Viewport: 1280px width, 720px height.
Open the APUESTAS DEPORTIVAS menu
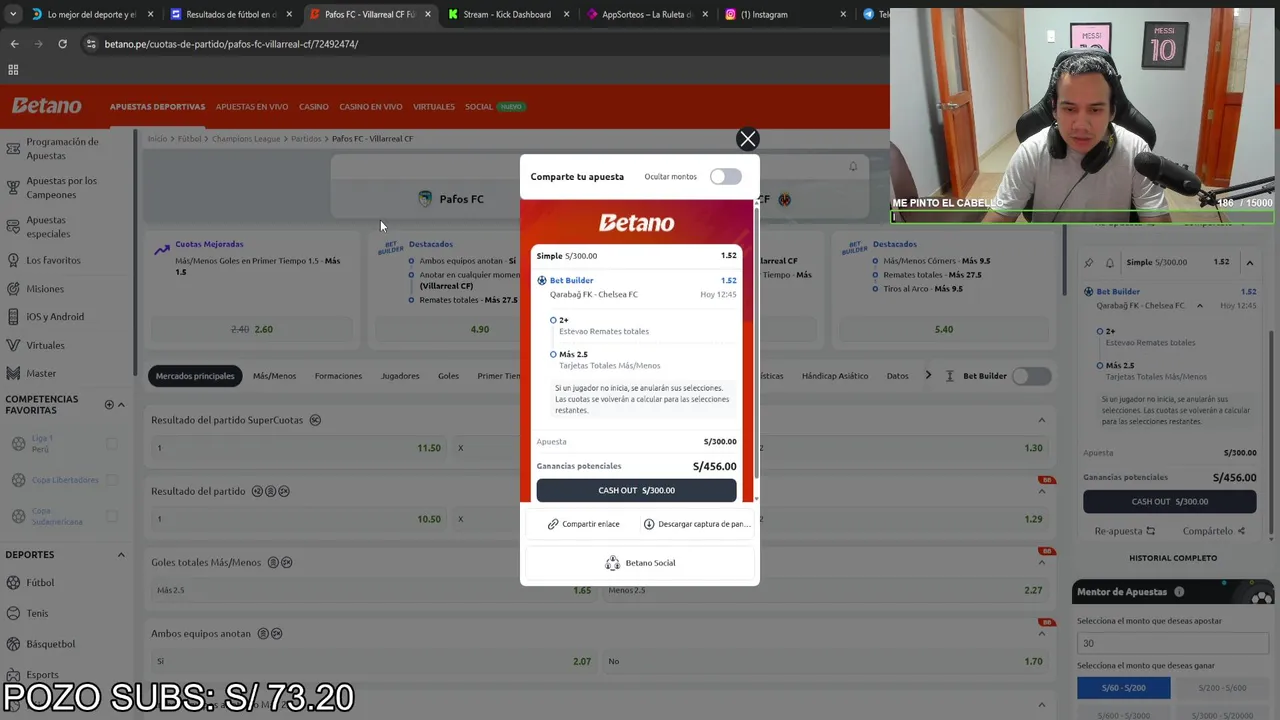tap(157, 107)
